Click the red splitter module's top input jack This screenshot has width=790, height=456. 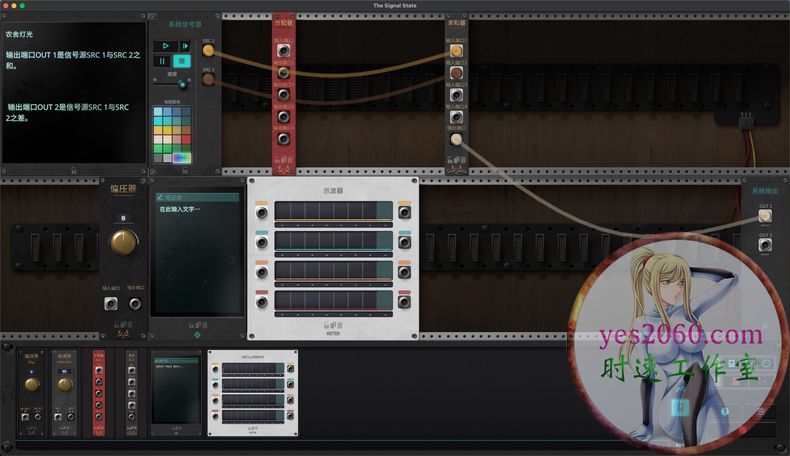coord(285,51)
